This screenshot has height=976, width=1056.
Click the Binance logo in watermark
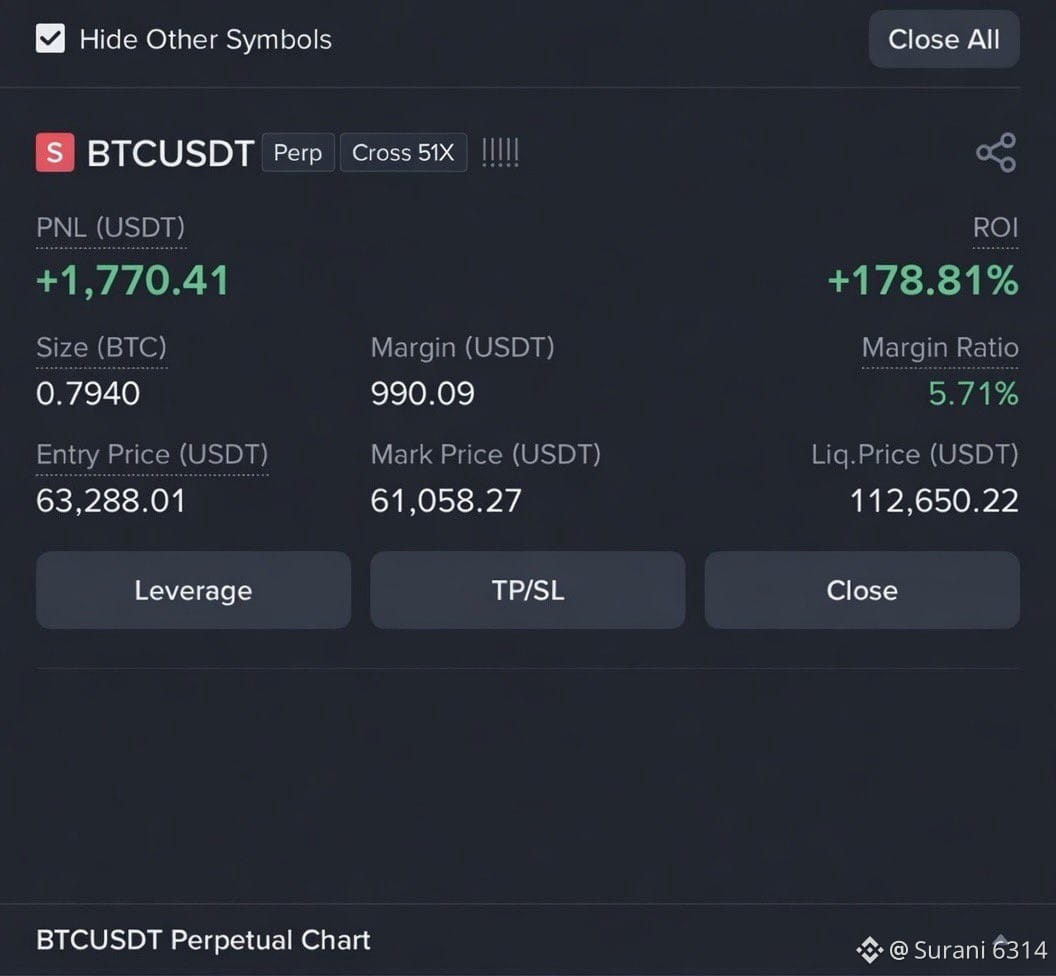869,950
